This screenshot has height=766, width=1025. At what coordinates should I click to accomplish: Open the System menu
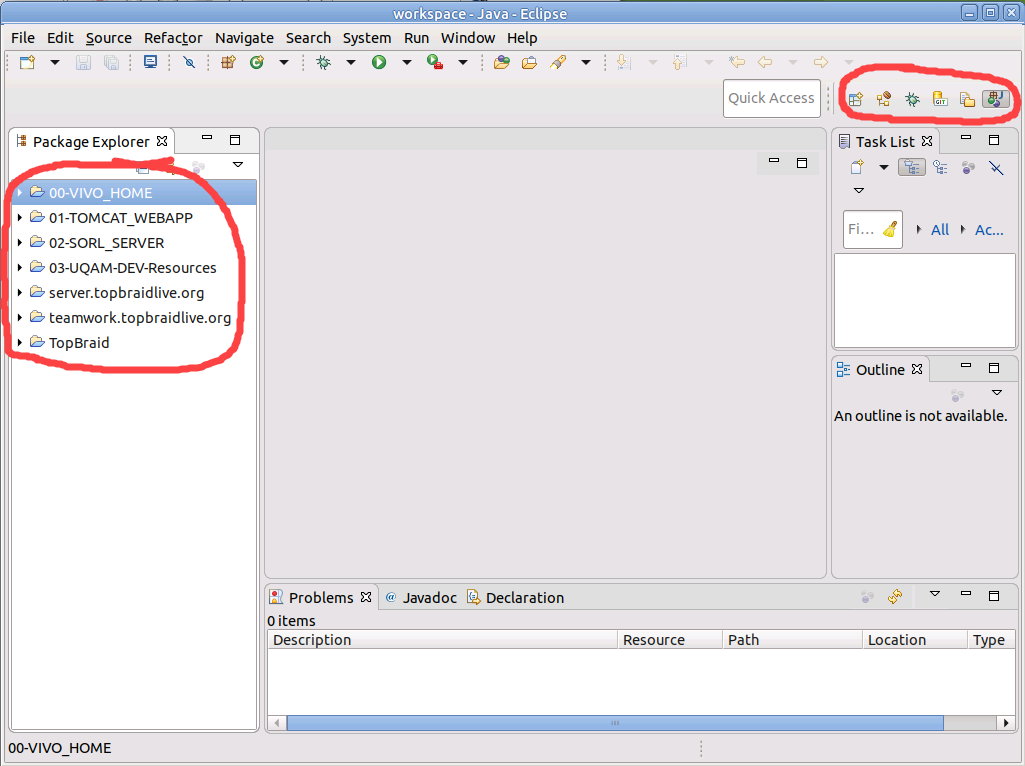(367, 38)
